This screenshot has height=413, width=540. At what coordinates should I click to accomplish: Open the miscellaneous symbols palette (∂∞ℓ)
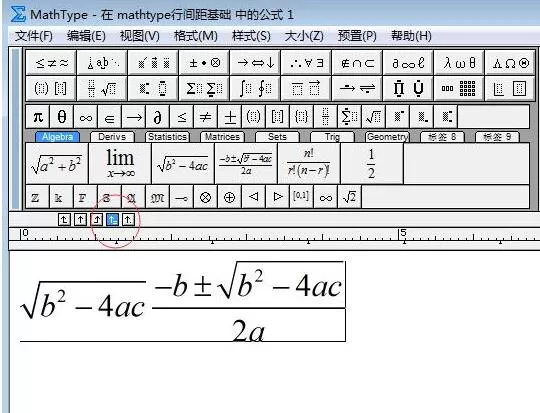(x=408, y=63)
